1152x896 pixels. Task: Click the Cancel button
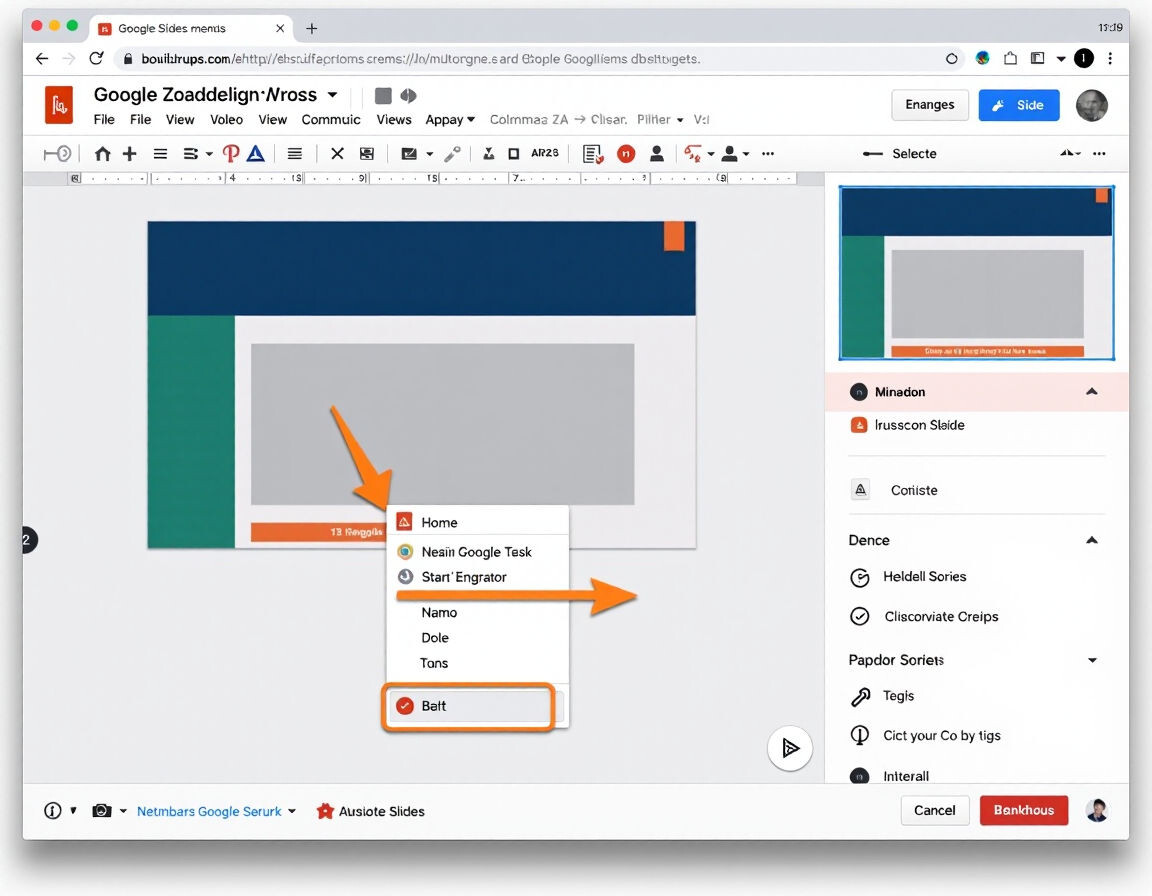(935, 810)
